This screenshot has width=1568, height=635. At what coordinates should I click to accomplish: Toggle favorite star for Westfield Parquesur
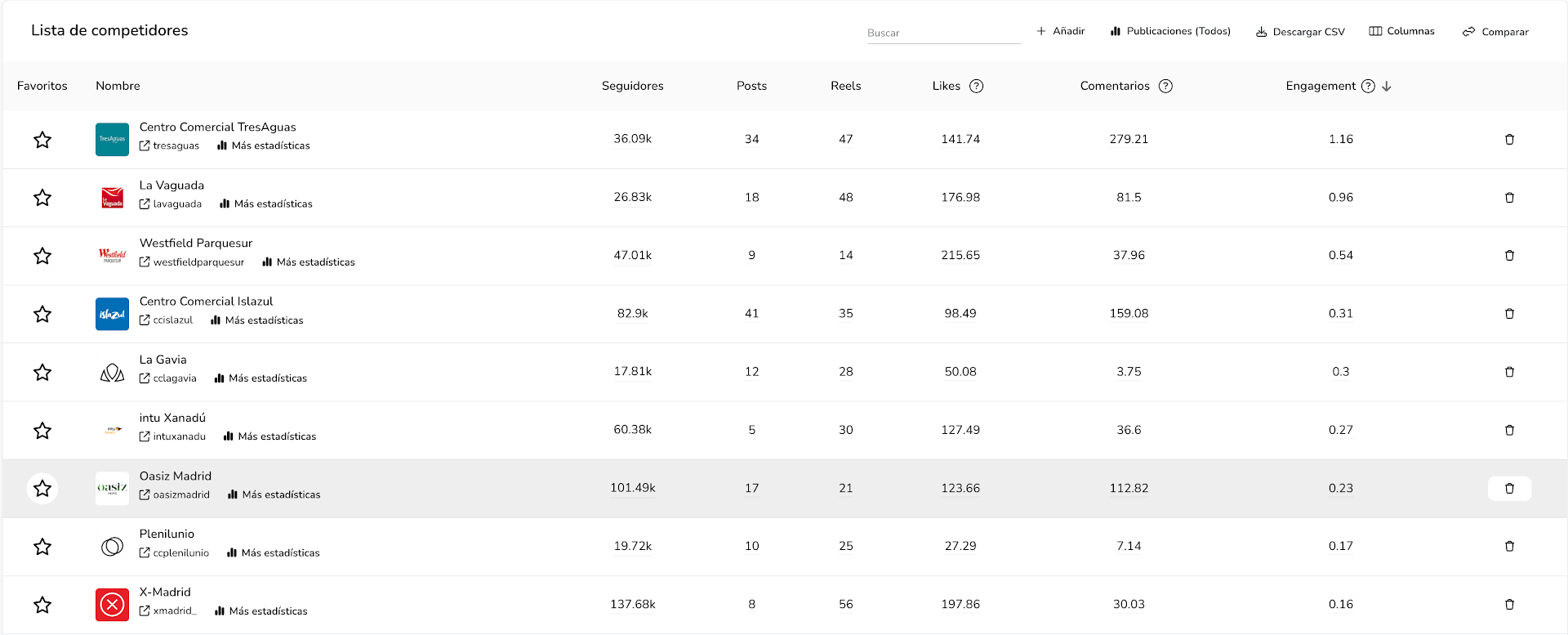(42, 256)
